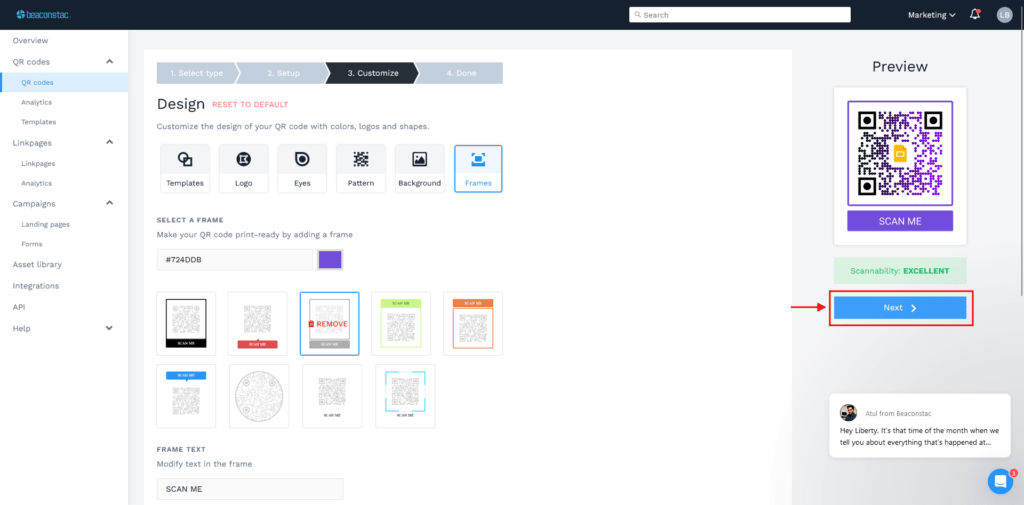
Task: Open the Pattern design option
Action: [x=361, y=169]
